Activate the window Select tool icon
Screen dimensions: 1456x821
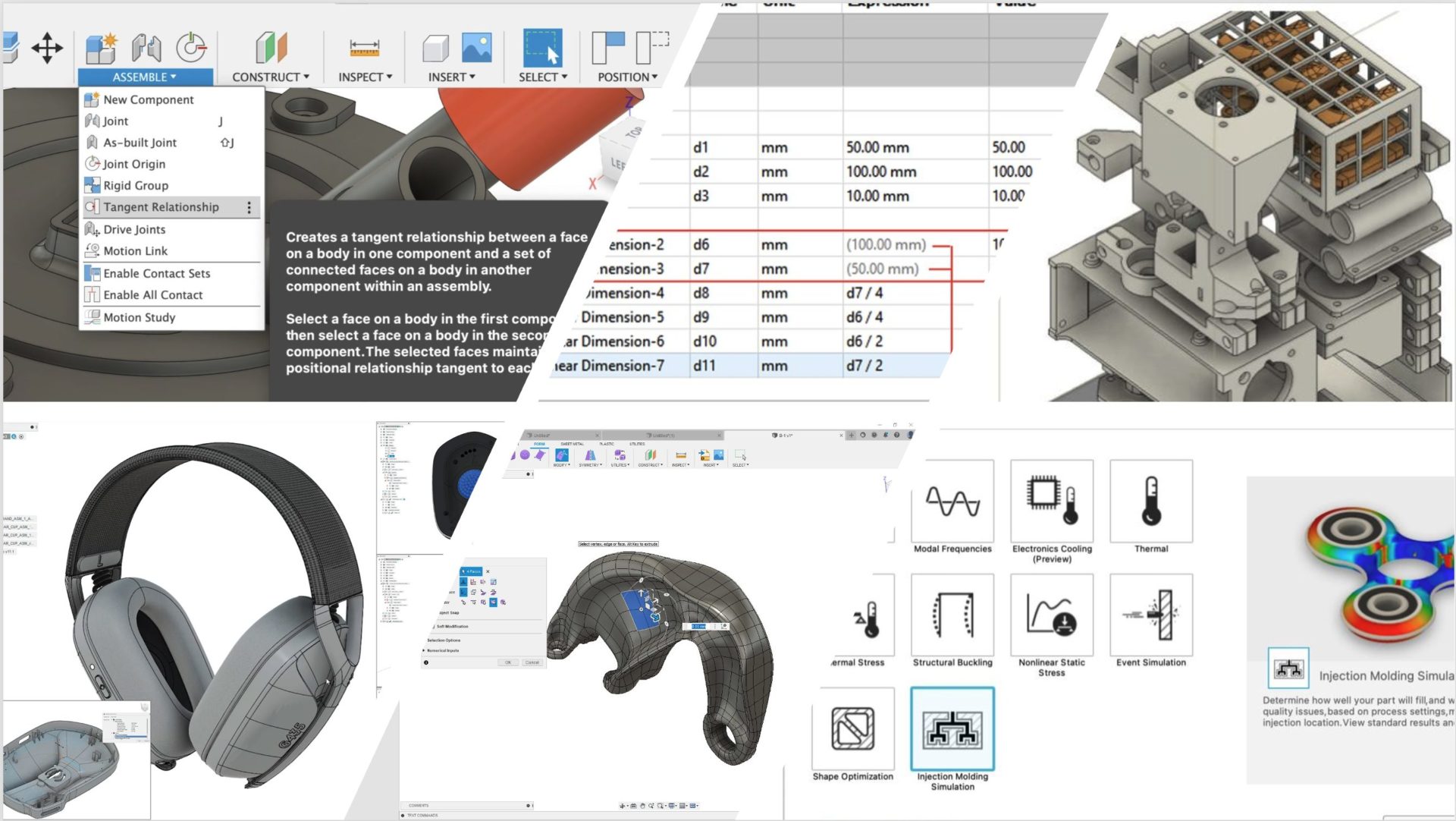click(x=543, y=48)
